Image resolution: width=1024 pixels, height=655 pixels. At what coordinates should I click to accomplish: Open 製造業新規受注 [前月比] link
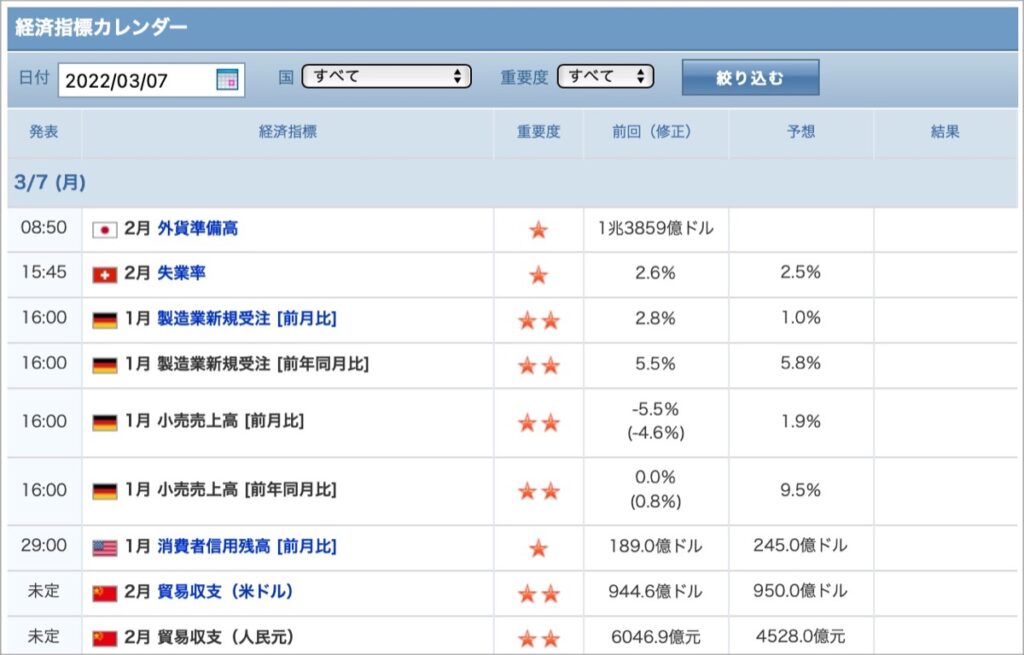(247, 319)
